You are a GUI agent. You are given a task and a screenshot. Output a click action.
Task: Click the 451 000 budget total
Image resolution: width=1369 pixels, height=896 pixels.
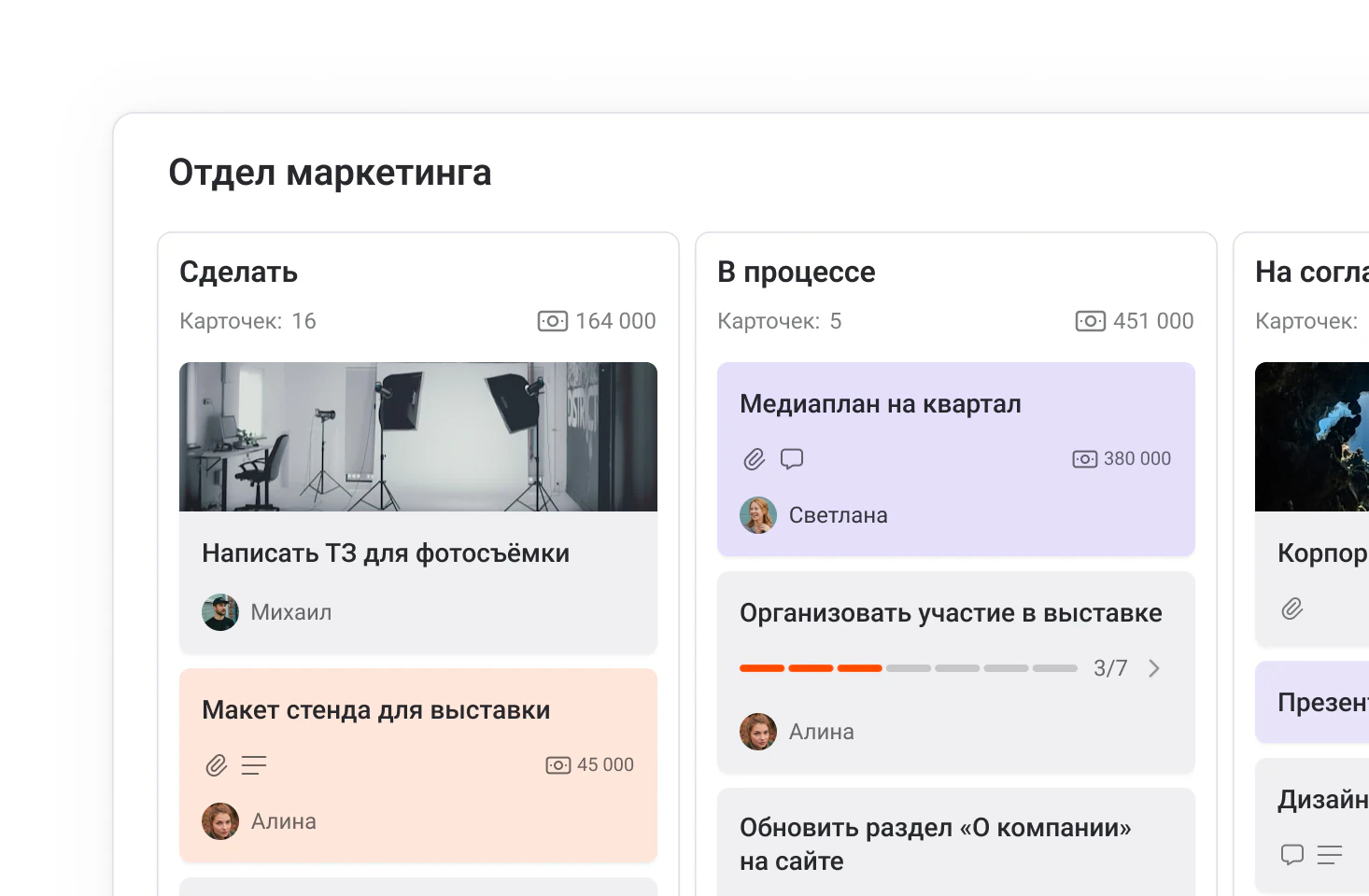coord(1153,321)
